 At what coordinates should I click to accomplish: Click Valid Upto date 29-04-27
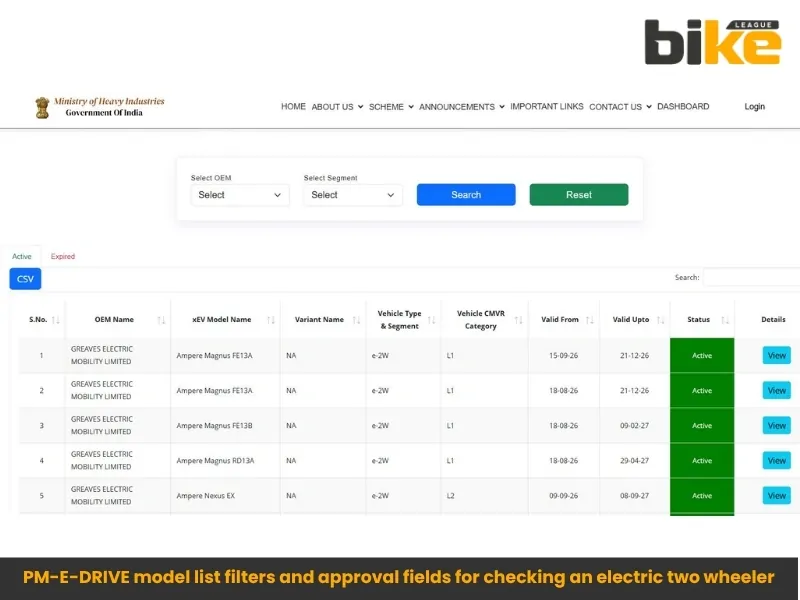(634, 461)
